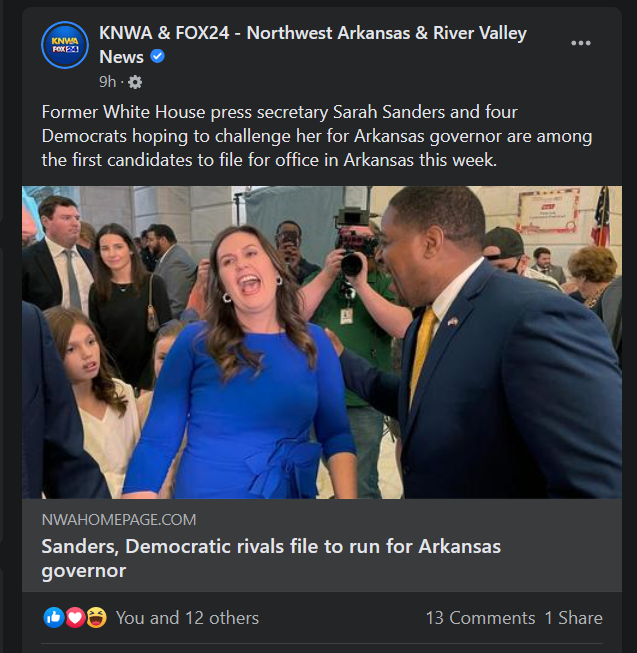
Task: Click the blue Like reaction icon
Action: pyautogui.click(x=54, y=618)
